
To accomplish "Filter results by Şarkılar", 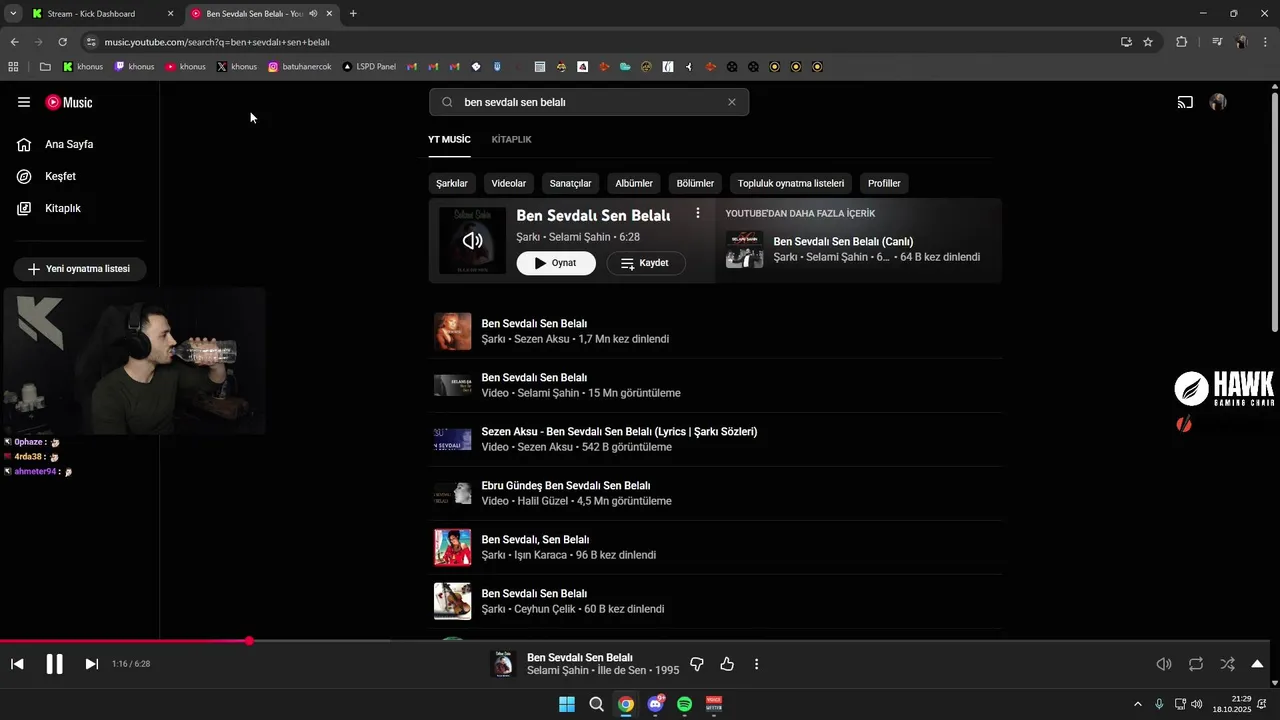I will (x=452, y=183).
